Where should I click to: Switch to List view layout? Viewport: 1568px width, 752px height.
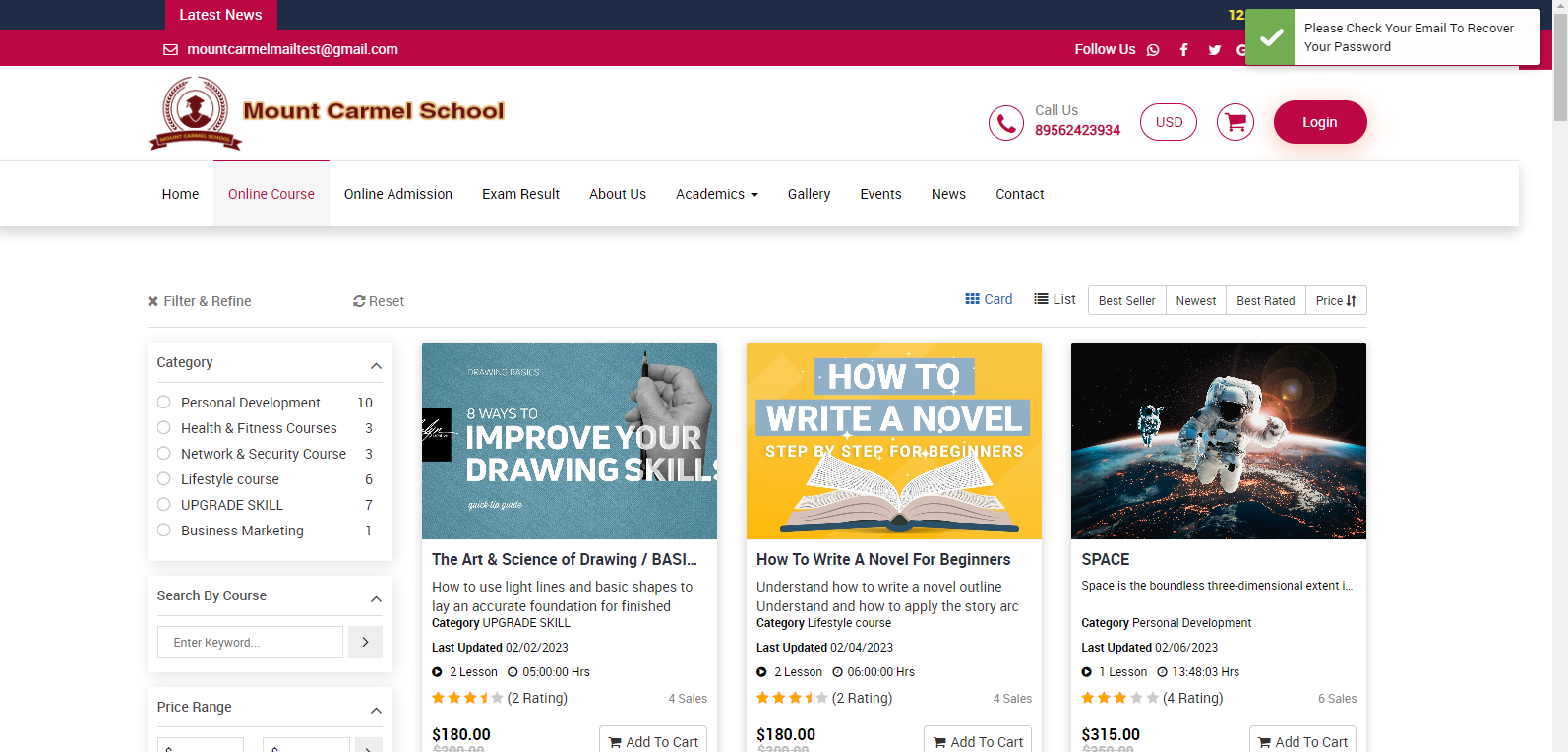[x=1055, y=299]
